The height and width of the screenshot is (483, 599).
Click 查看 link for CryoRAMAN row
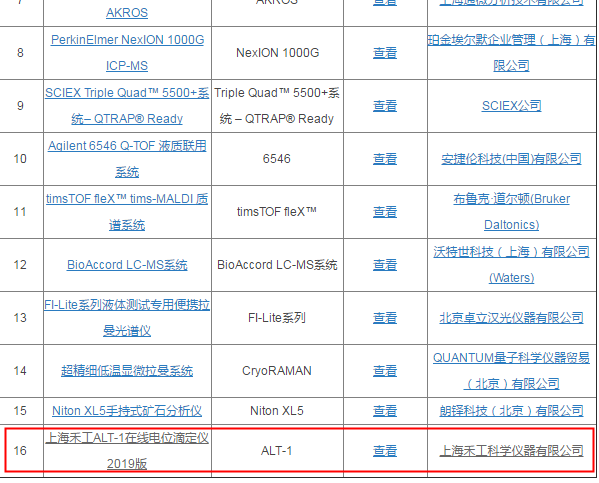(385, 371)
